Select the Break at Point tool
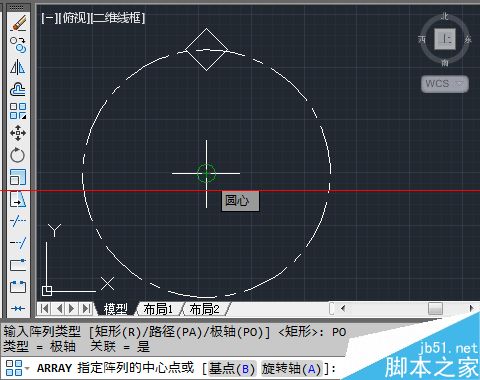Screen dimensions: 480x380 click(18, 265)
